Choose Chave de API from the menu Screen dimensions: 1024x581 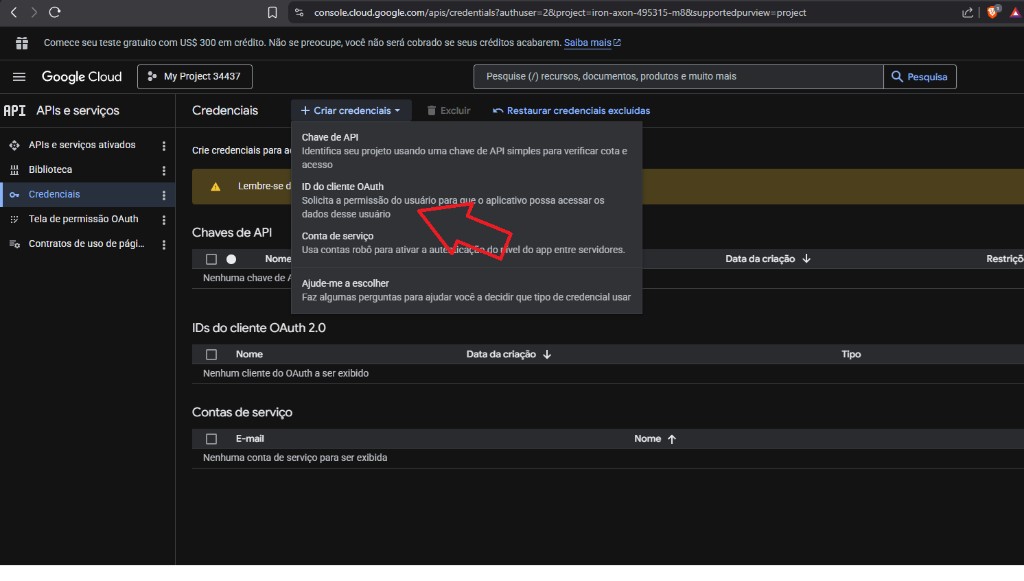pyautogui.click(x=466, y=151)
